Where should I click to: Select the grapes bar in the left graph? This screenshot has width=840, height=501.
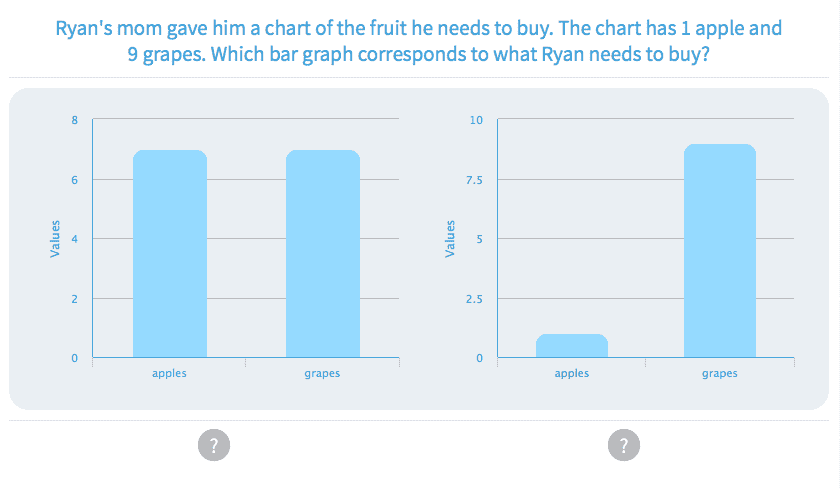[323, 254]
